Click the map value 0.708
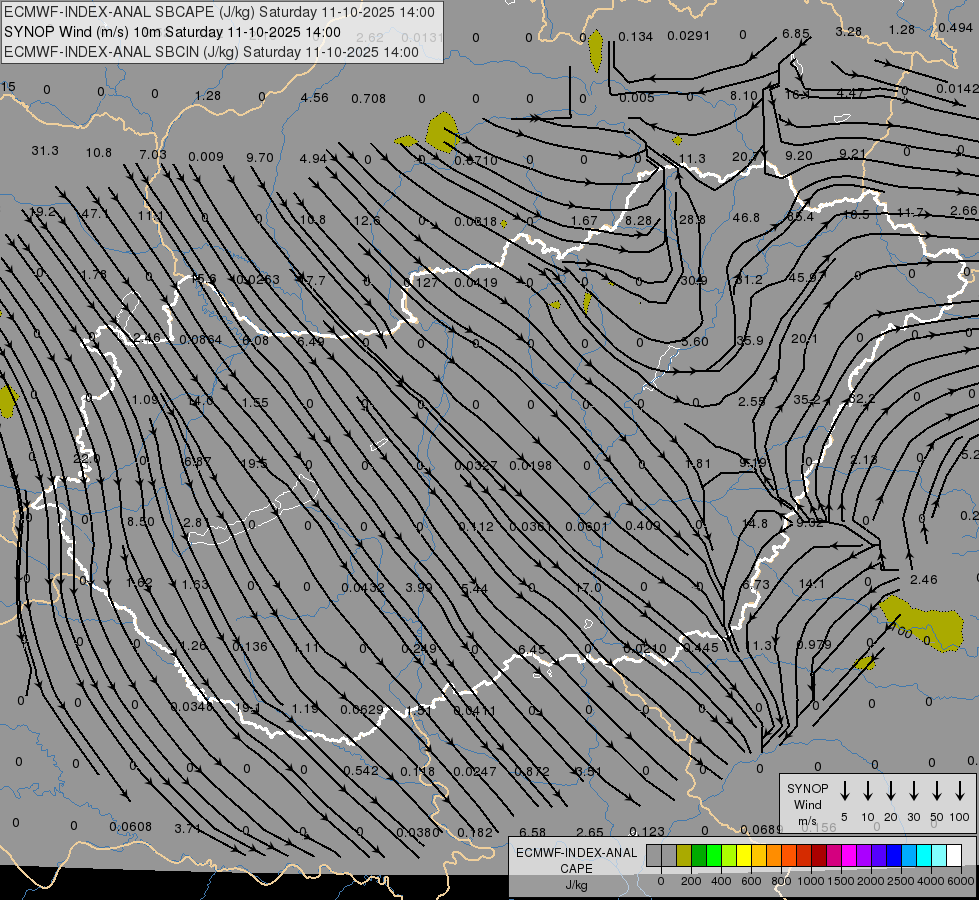The height and width of the screenshot is (900, 979). point(368,98)
